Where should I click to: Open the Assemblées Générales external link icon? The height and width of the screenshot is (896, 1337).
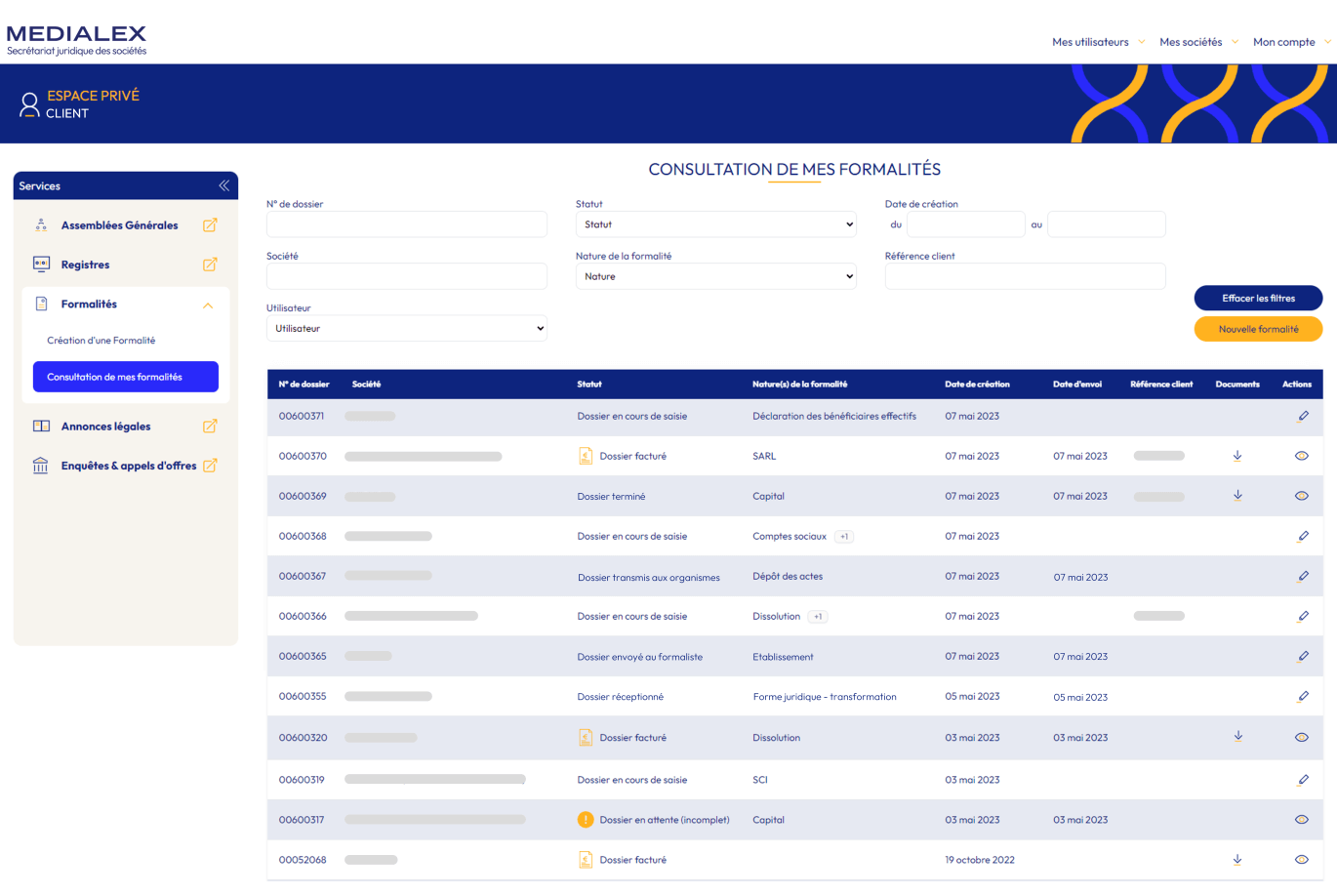[210, 224]
